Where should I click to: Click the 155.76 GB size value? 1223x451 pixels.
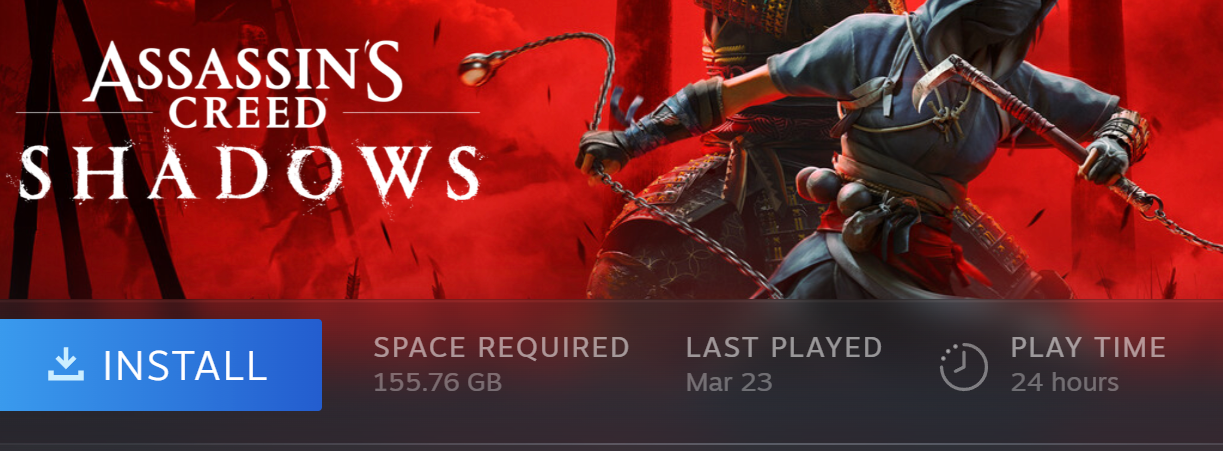coord(437,382)
